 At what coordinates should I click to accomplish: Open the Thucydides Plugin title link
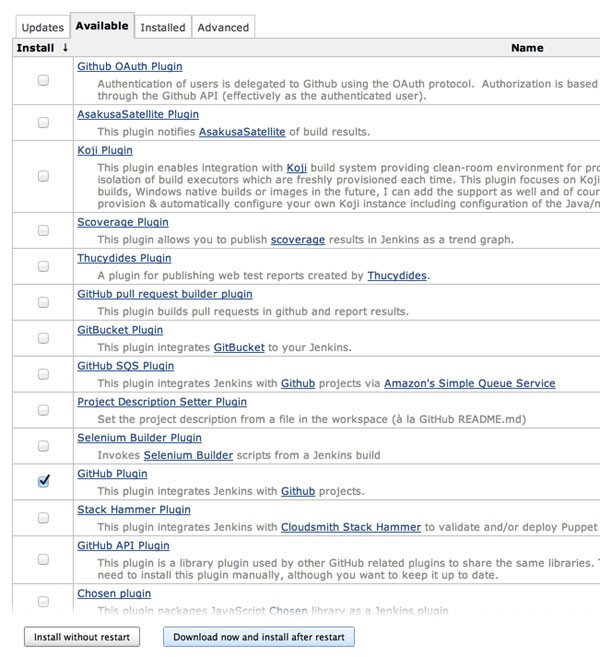click(x=124, y=258)
